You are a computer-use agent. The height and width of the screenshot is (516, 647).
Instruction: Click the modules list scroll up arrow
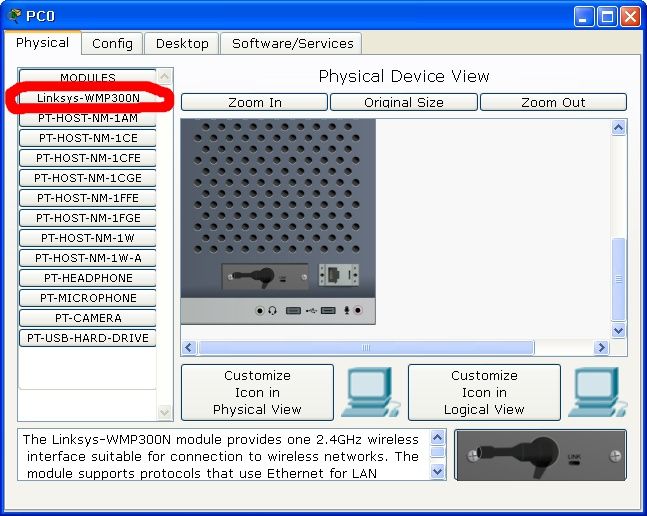[165, 76]
